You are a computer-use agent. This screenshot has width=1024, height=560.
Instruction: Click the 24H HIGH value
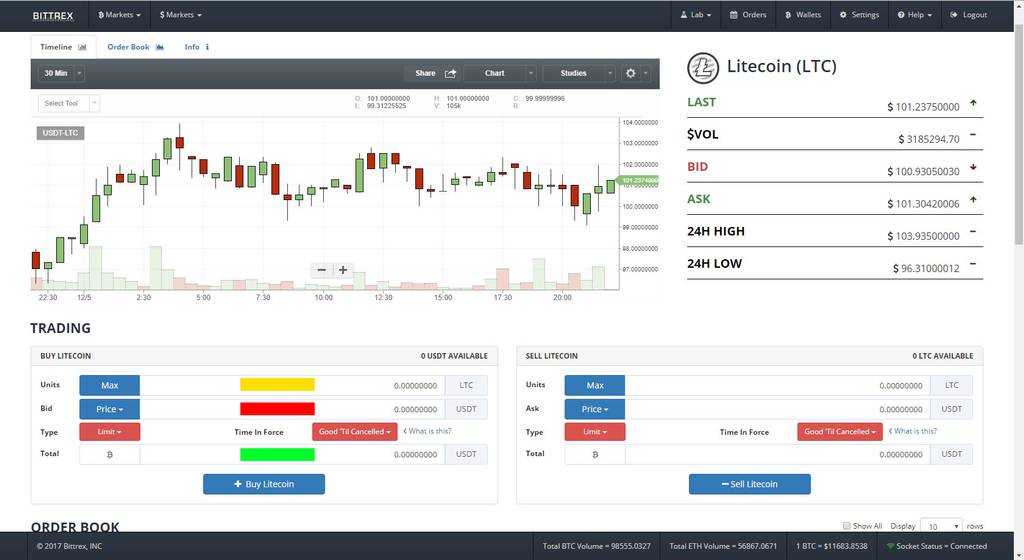click(923, 236)
